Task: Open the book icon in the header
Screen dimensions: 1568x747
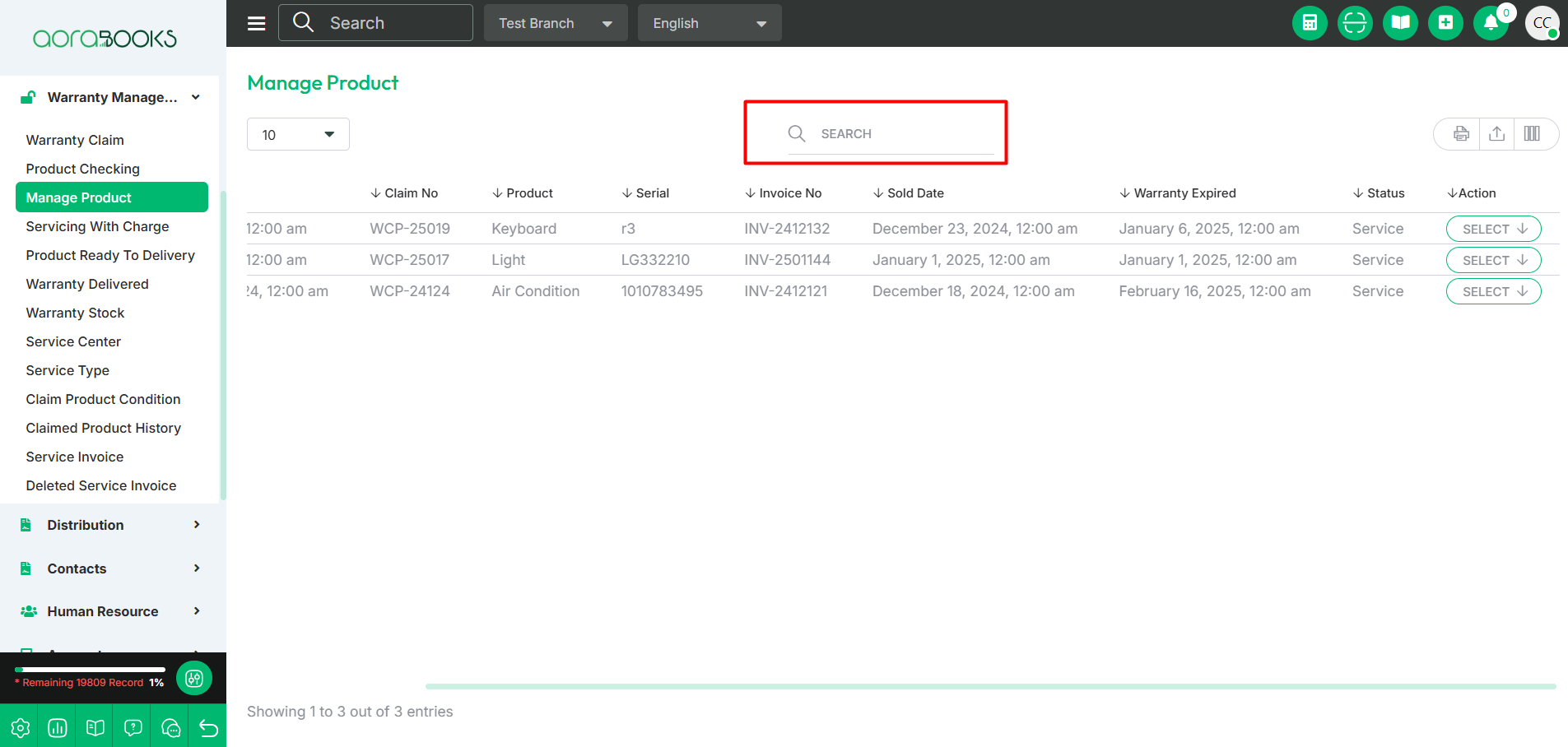Action: [1400, 23]
